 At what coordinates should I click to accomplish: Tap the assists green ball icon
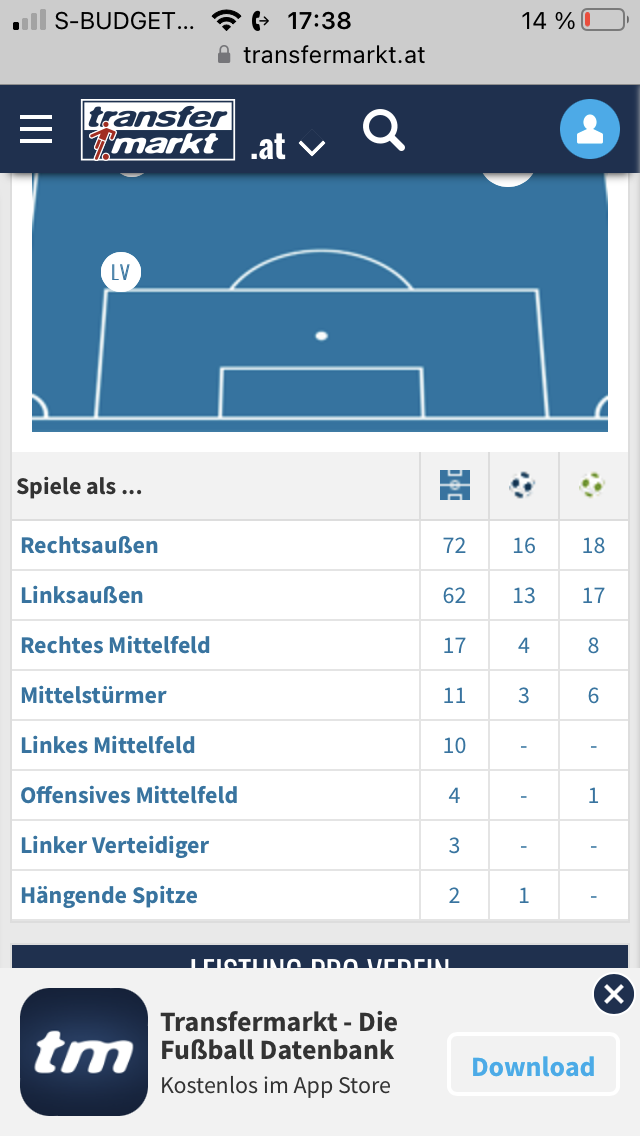[593, 487]
